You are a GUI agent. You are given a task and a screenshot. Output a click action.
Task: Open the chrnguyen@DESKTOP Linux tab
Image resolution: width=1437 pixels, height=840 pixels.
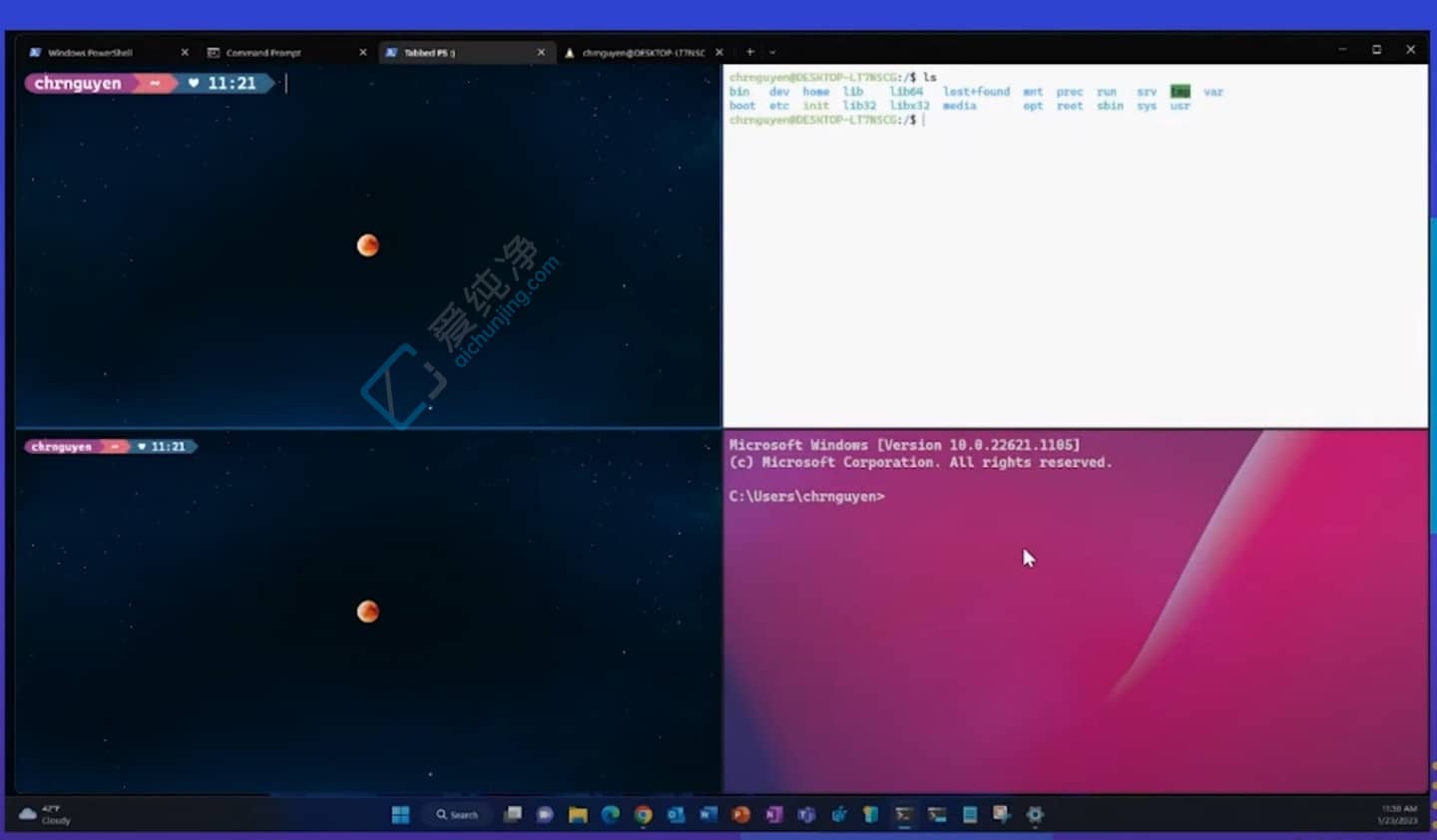pyautogui.click(x=644, y=52)
